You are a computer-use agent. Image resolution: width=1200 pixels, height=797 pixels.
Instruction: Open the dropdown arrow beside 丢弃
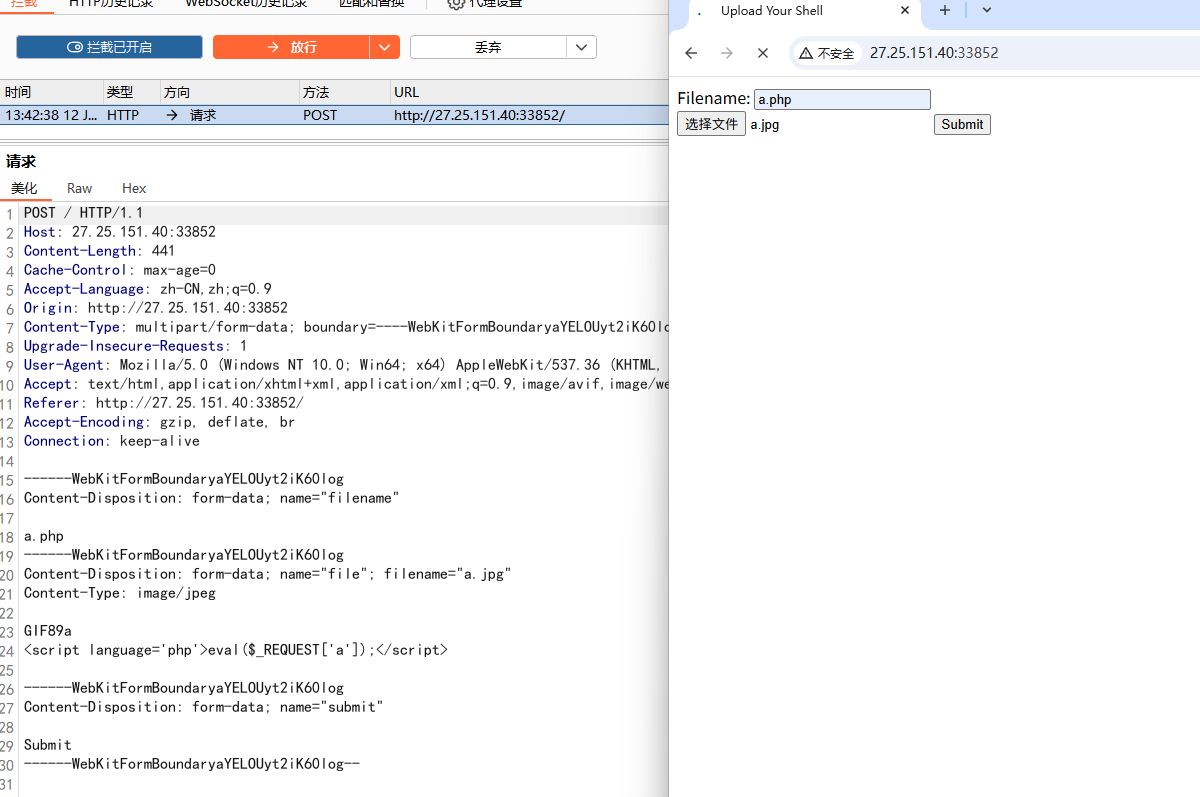[582, 47]
